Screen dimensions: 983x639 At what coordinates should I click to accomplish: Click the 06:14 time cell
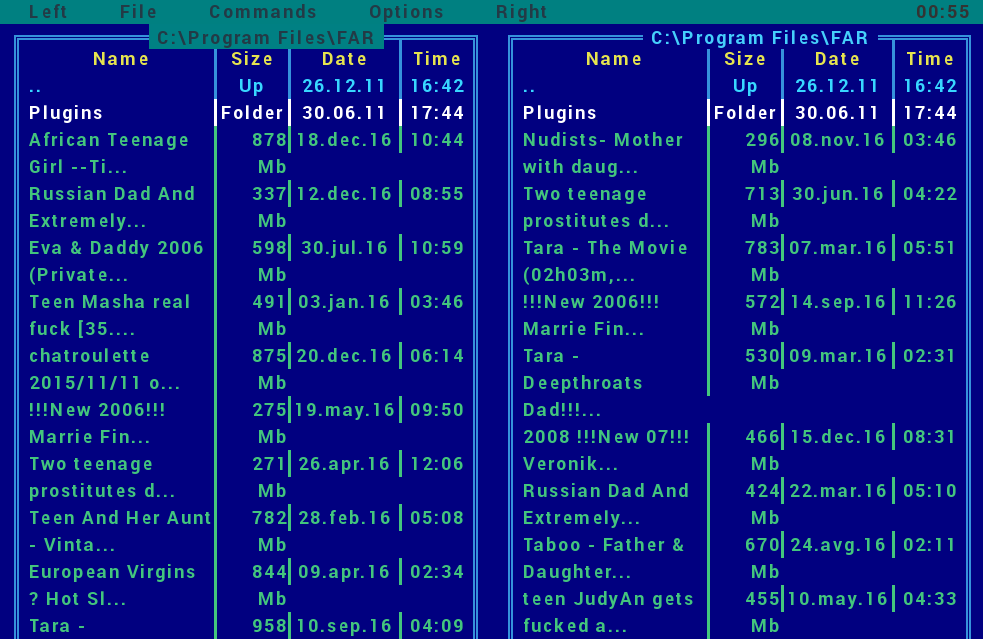click(437, 356)
